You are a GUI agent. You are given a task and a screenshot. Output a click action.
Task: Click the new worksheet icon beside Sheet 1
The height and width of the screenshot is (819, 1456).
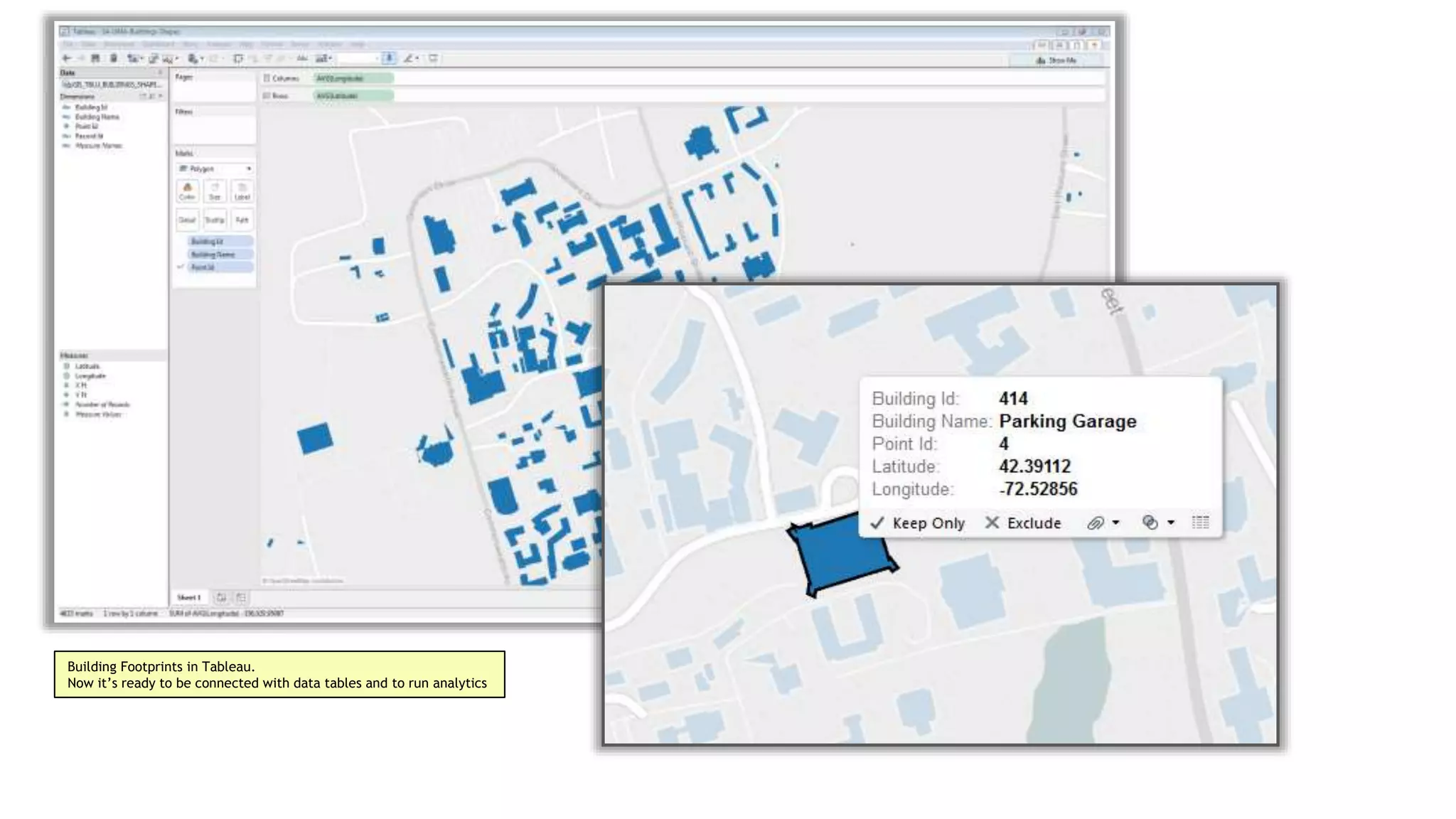221,597
